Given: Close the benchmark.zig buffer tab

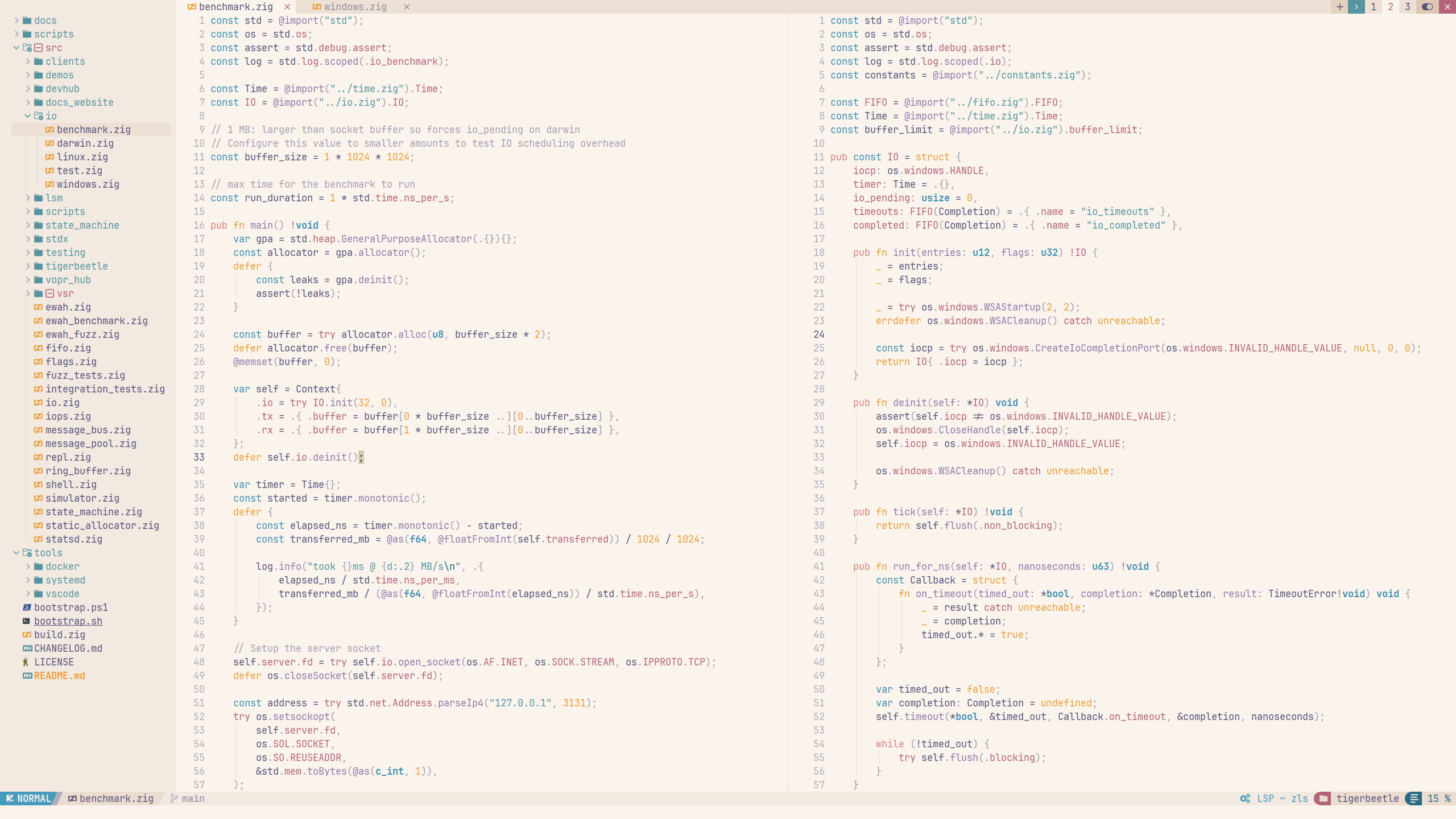Looking at the screenshot, I should (287, 7).
